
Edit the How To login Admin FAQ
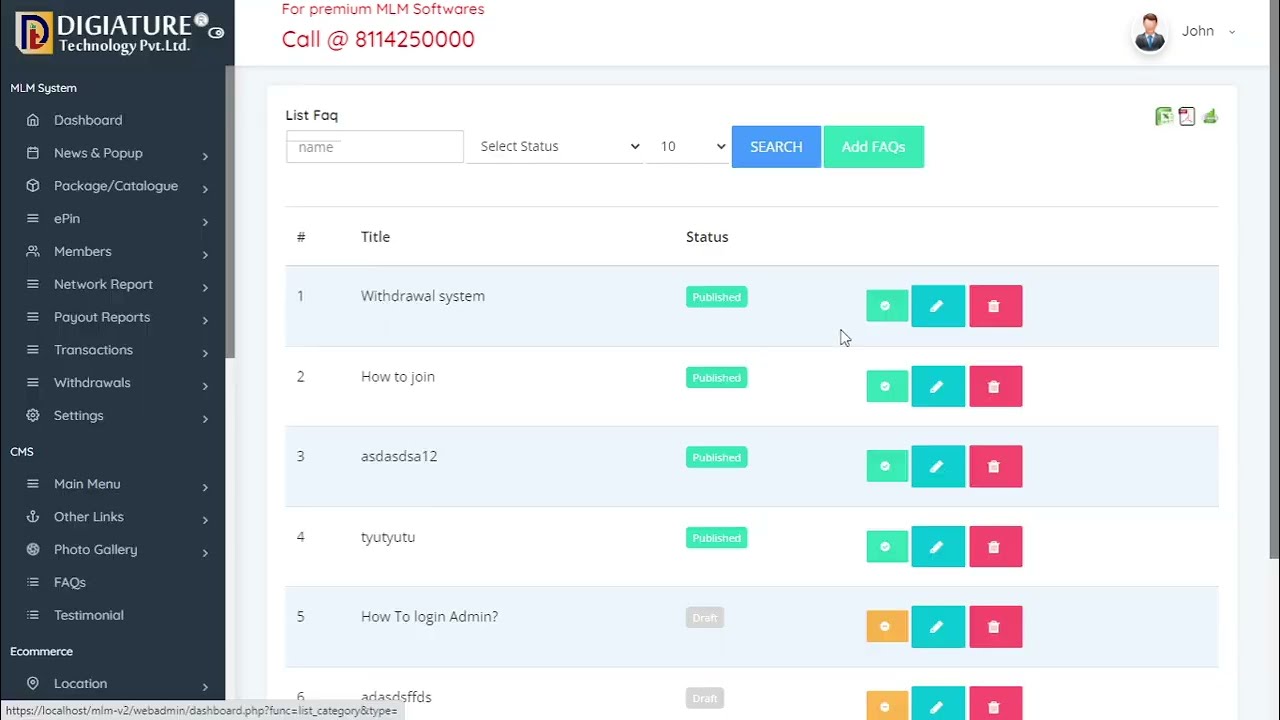click(938, 627)
